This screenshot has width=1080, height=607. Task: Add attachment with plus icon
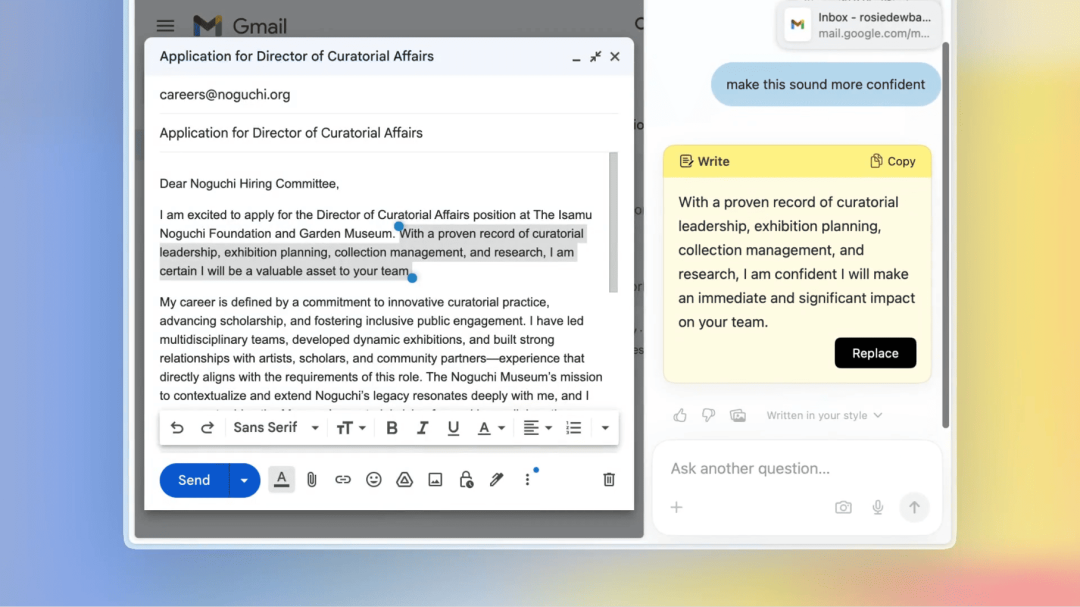[676, 508]
